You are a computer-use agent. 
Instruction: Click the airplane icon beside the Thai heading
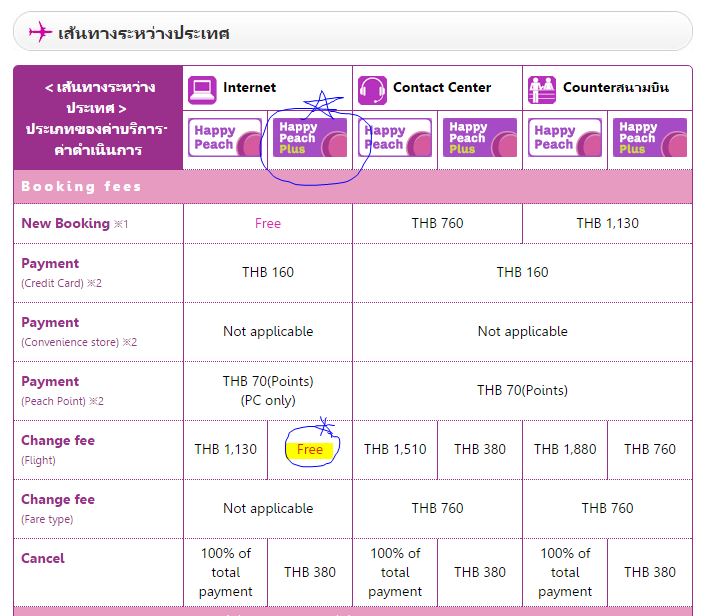[x=40, y=32]
